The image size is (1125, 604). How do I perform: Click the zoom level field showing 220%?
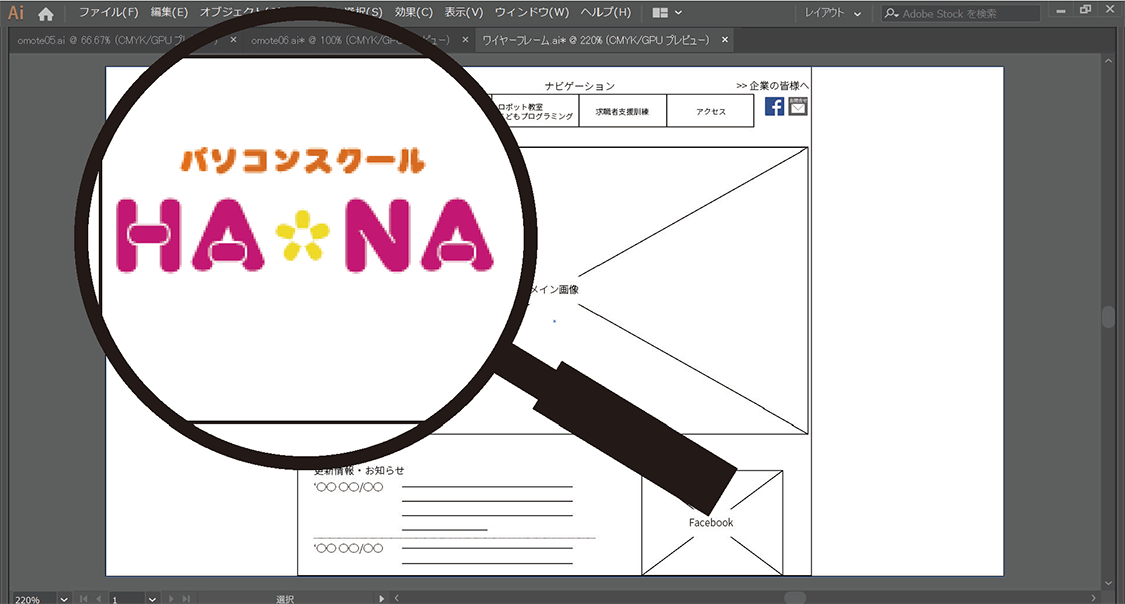point(34,598)
